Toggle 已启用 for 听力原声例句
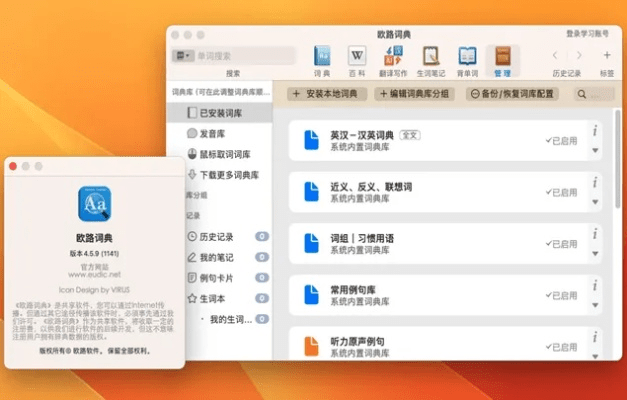 click(561, 347)
